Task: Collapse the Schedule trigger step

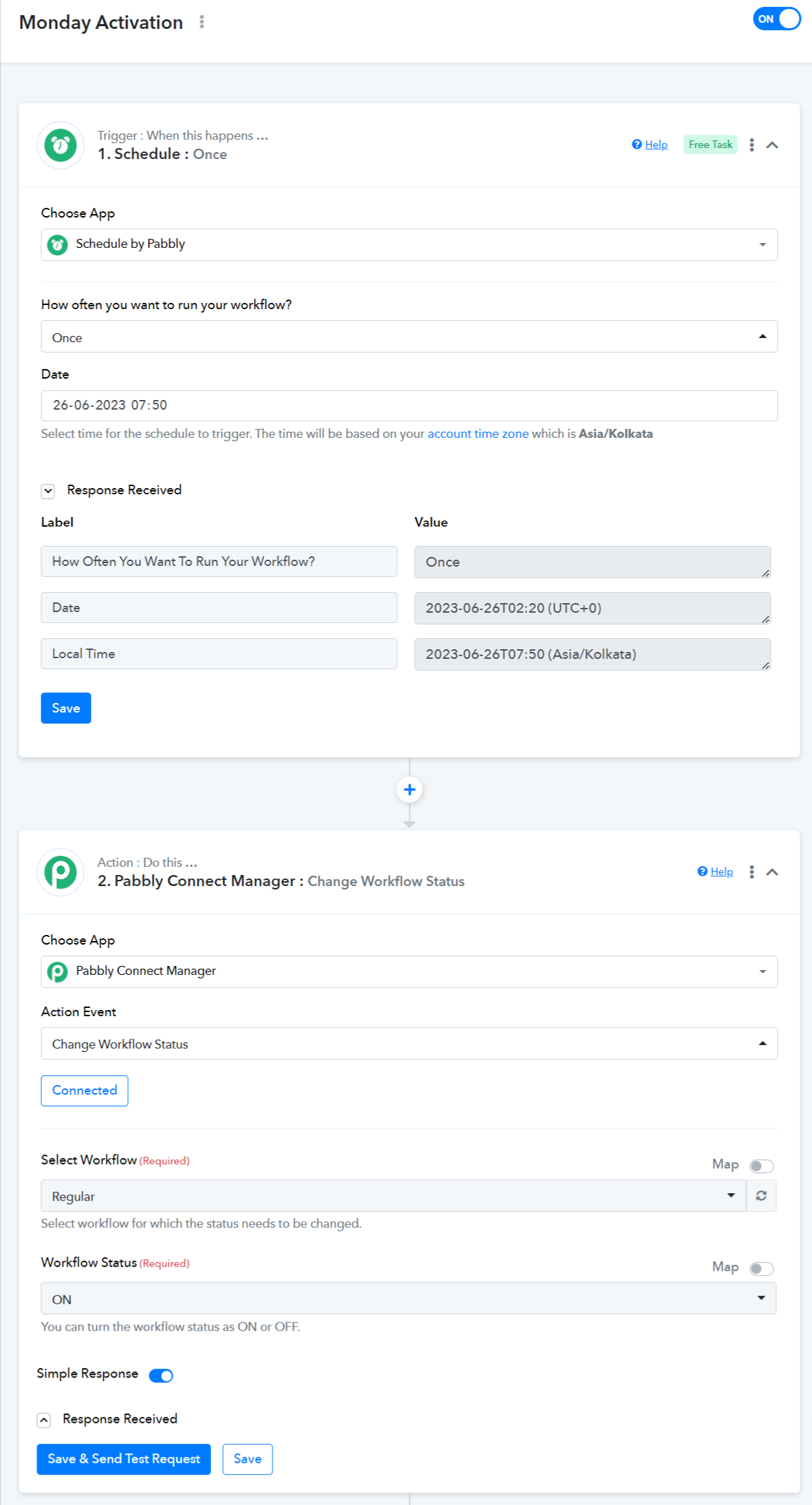Action: (x=772, y=145)
